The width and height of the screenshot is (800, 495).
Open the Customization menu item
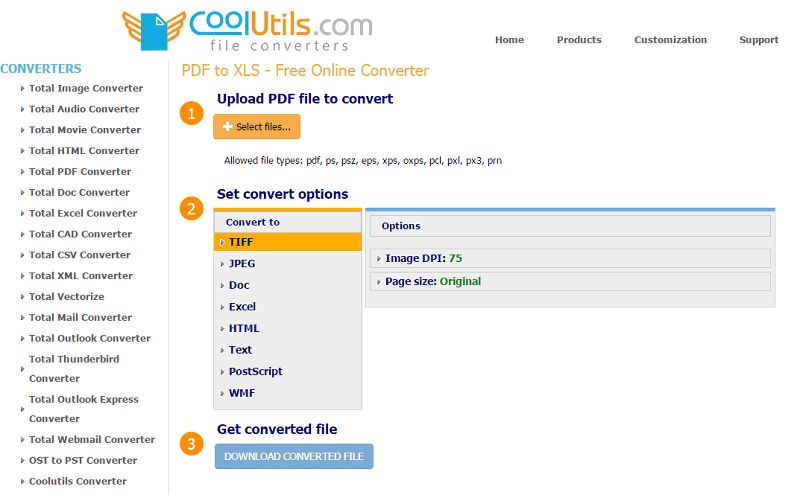tap(670, 40)
